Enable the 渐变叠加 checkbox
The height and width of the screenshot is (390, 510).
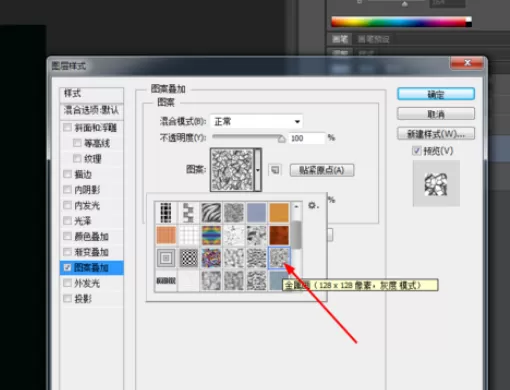click(x=67, y=252)
